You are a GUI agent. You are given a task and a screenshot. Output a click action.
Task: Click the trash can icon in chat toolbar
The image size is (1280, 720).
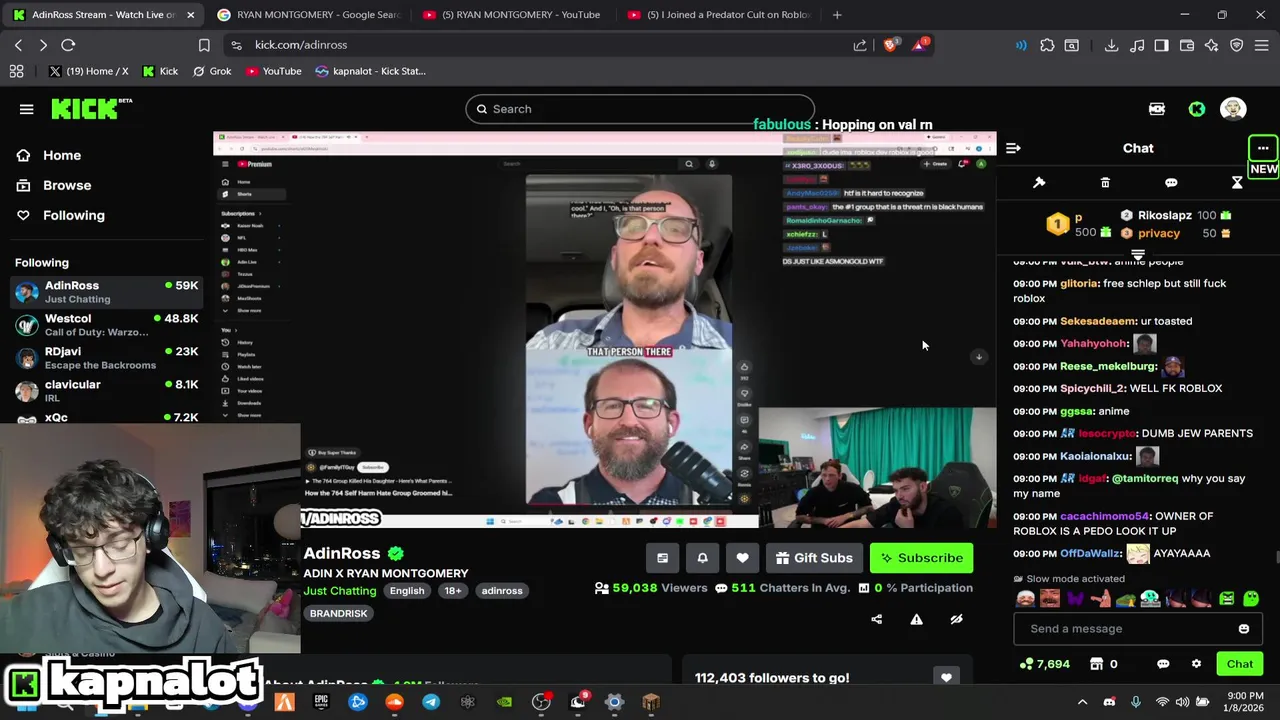point(1105,183)
